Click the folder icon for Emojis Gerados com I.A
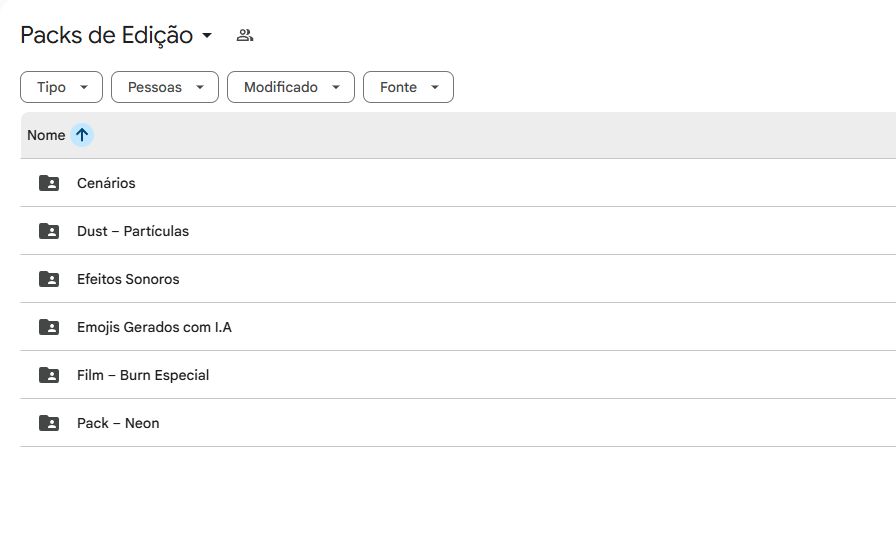This screenshot has height=541, width=896. [49, 327]
